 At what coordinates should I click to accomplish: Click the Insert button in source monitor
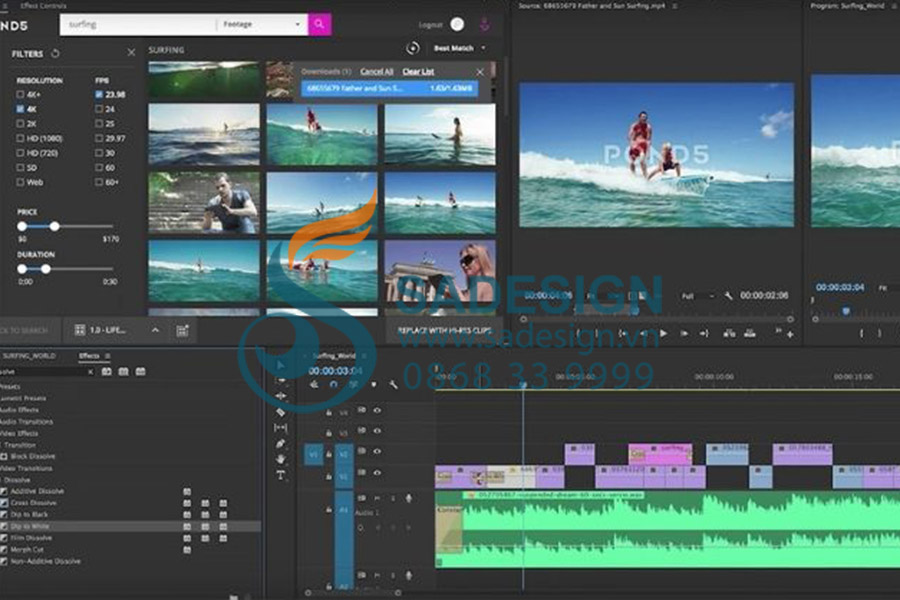point(730,333)
